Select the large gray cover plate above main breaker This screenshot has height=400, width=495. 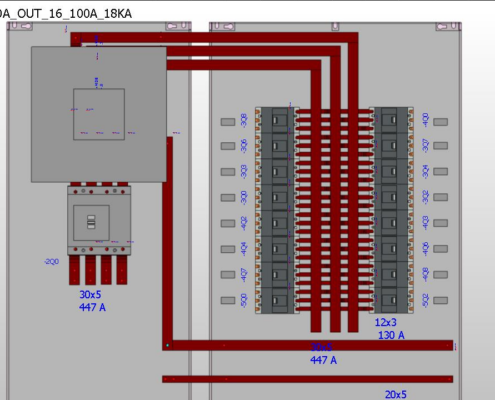click(99, 114)
